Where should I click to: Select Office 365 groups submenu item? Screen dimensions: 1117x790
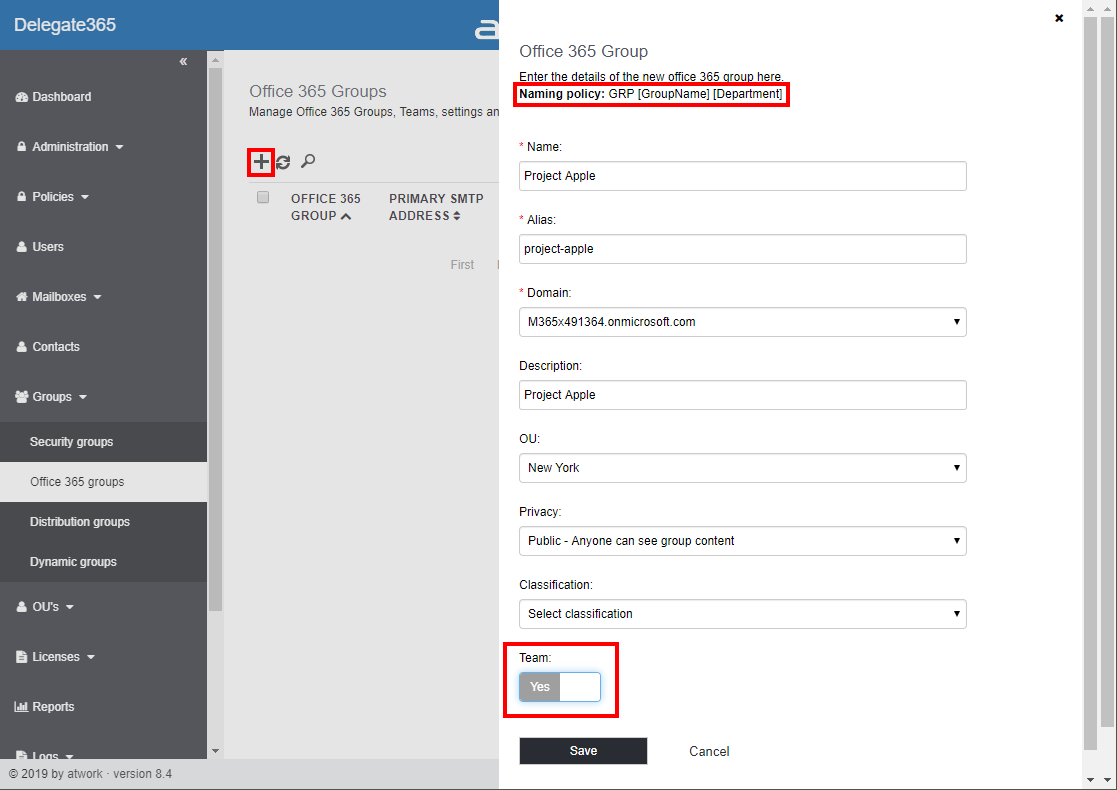(103, 482)
